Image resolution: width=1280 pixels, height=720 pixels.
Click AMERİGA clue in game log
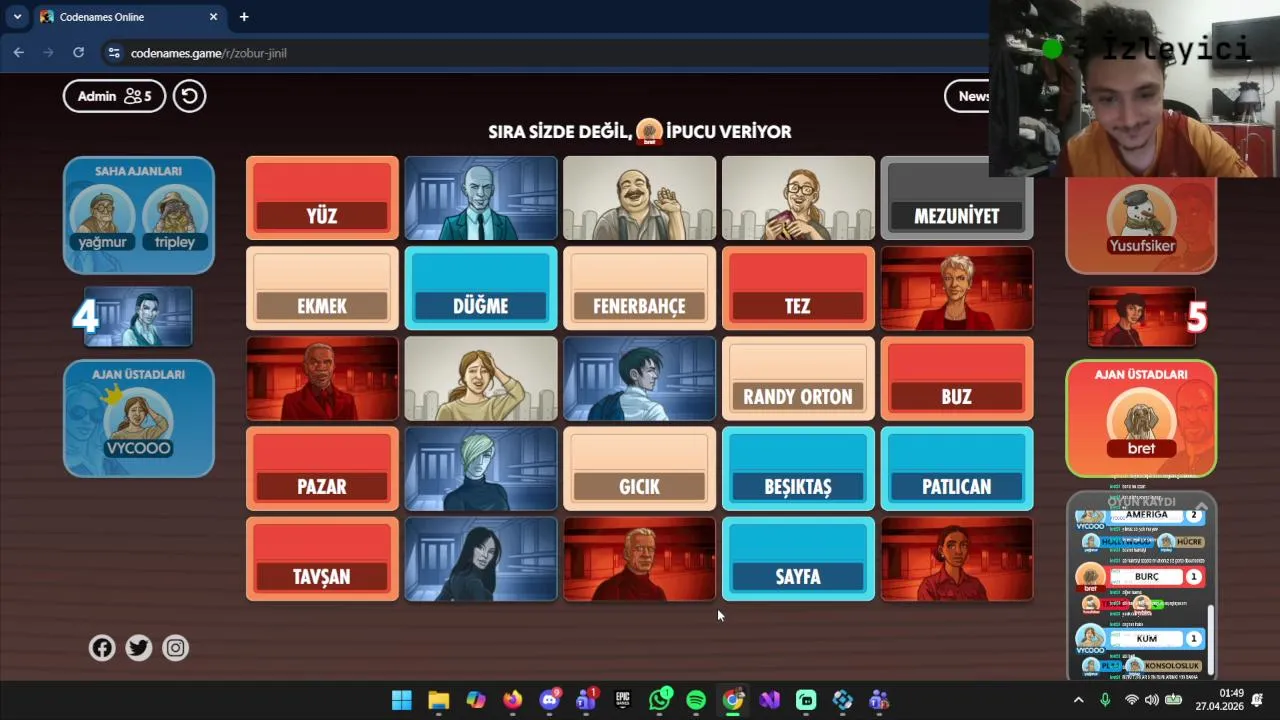(x=1147, y=515)
